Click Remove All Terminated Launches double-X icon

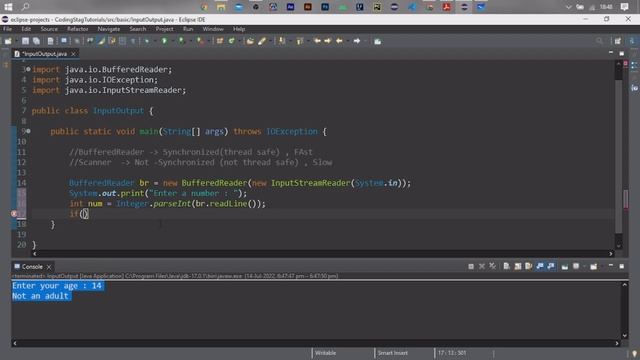(493, 266)
